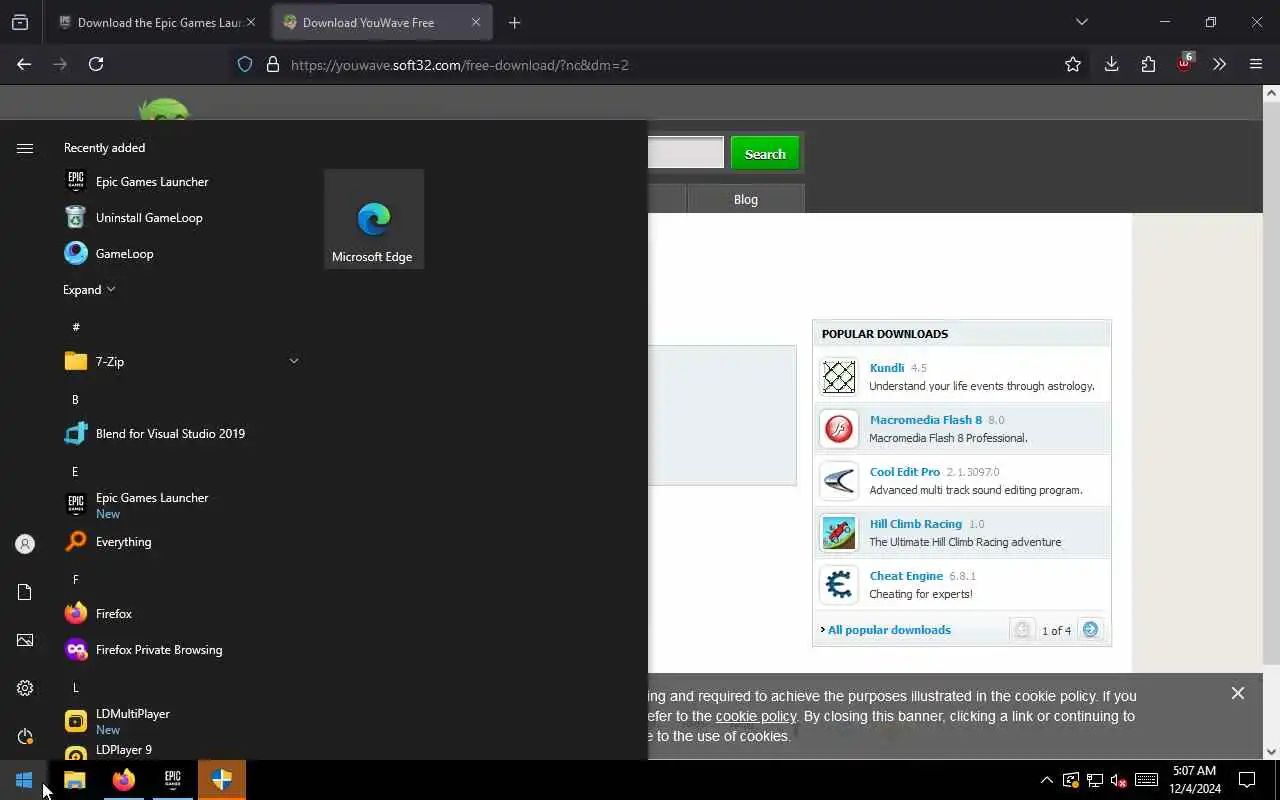Open the firefox-view tab overview icon
Viewport: 1280px width, 800px height.
20,22
